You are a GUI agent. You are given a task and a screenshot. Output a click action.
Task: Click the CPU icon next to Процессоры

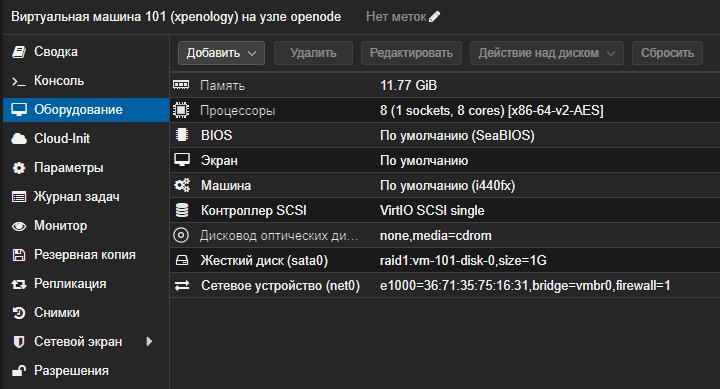(x=181, y=110)
